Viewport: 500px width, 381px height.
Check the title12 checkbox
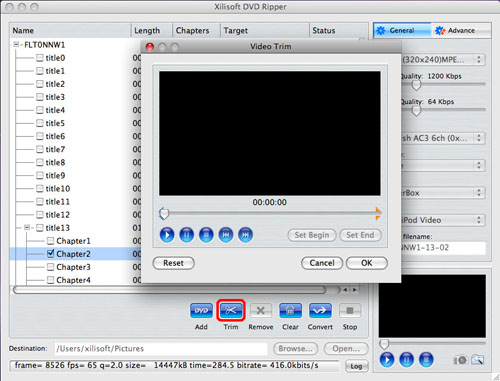click(40, 215)
